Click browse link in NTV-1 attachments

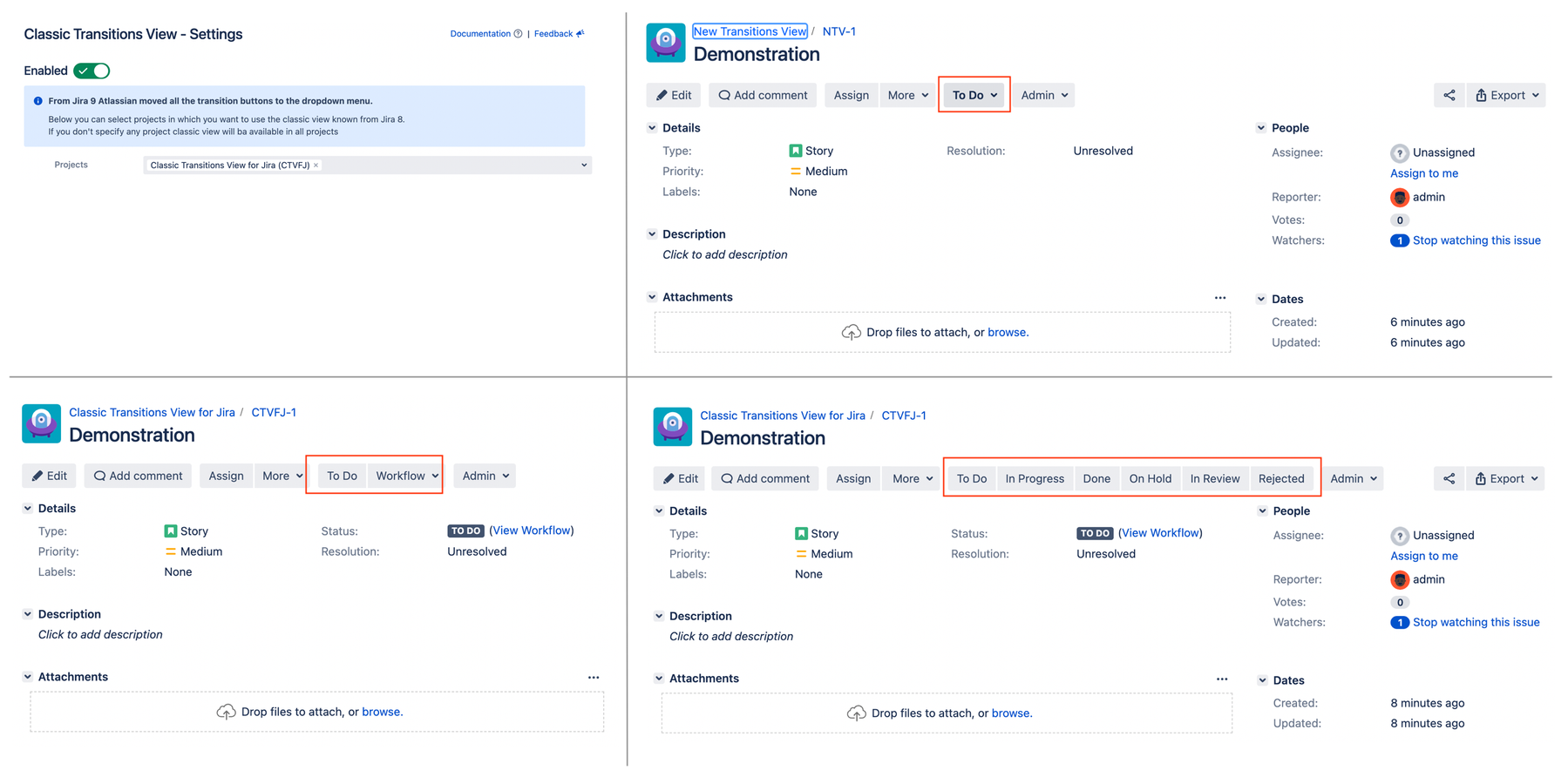[1008, 332]
